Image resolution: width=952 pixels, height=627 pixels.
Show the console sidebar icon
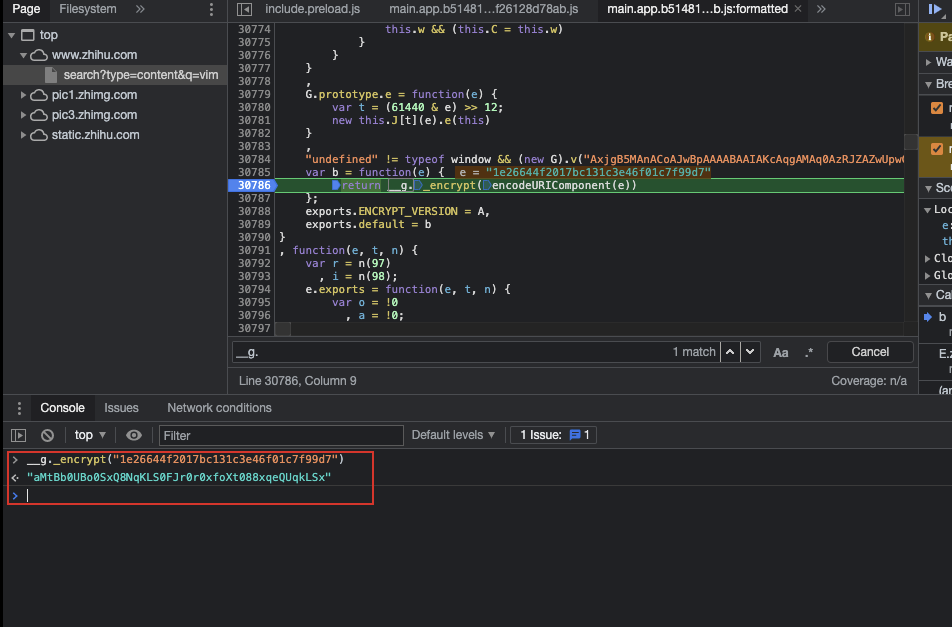point(19,435)
